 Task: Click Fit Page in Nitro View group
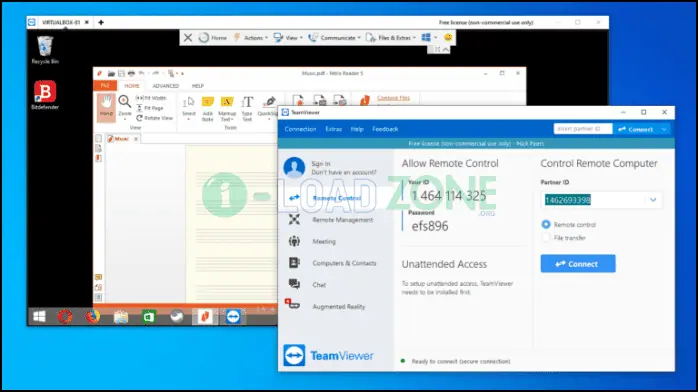tap(150, 108)
